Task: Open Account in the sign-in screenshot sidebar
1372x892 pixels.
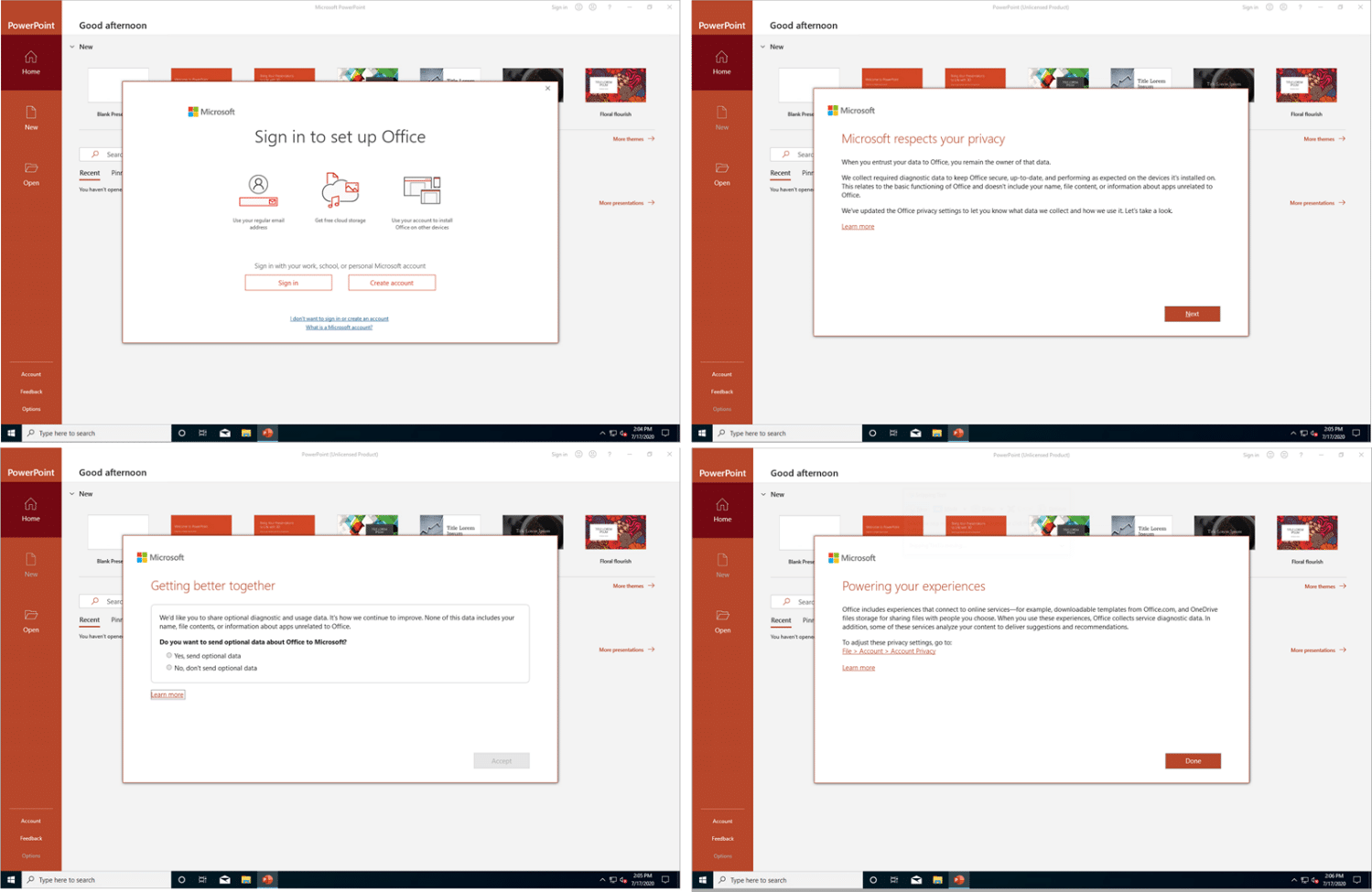Action: coord(31,374)
